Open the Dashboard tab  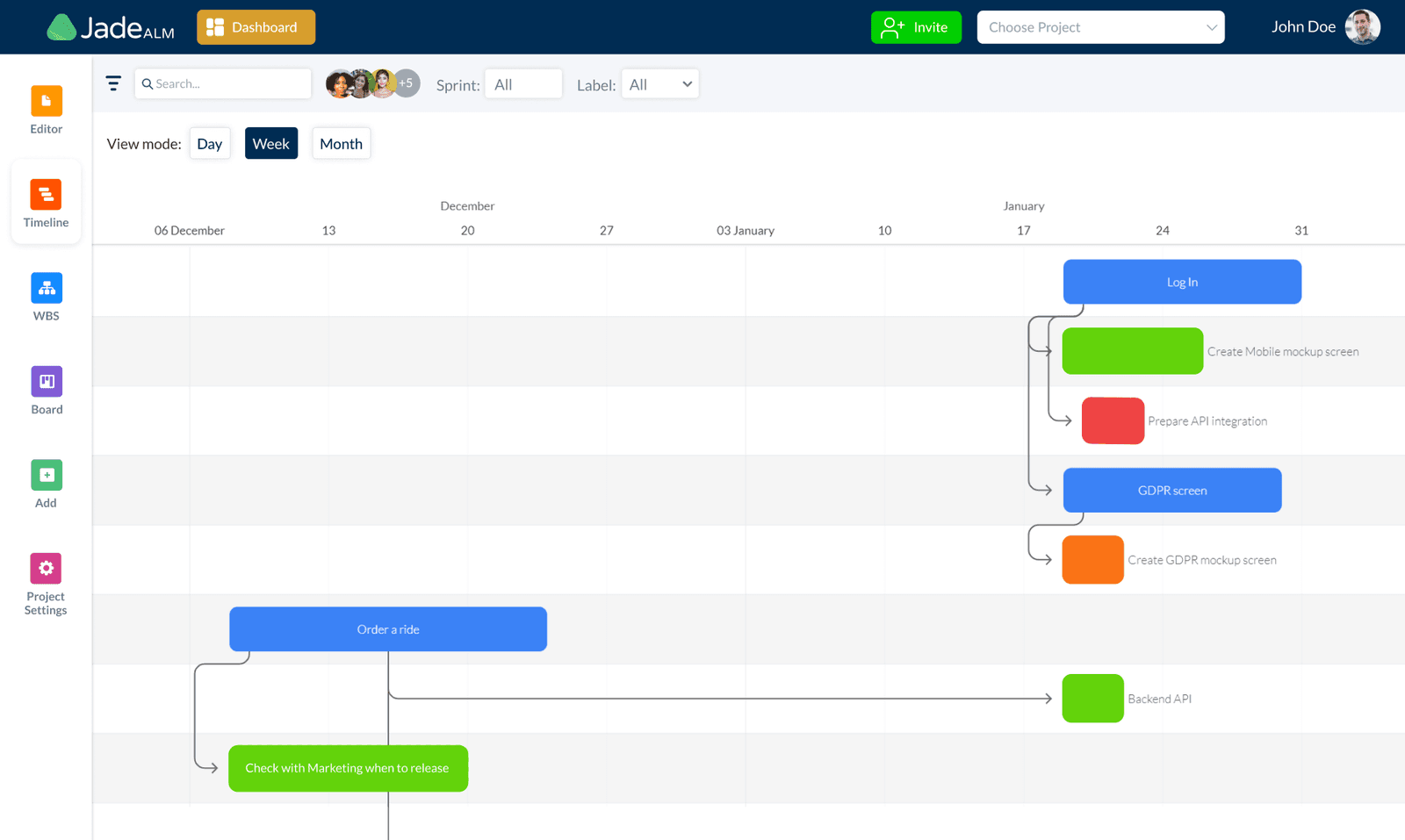pyautogui.click(x=256, y=27)
